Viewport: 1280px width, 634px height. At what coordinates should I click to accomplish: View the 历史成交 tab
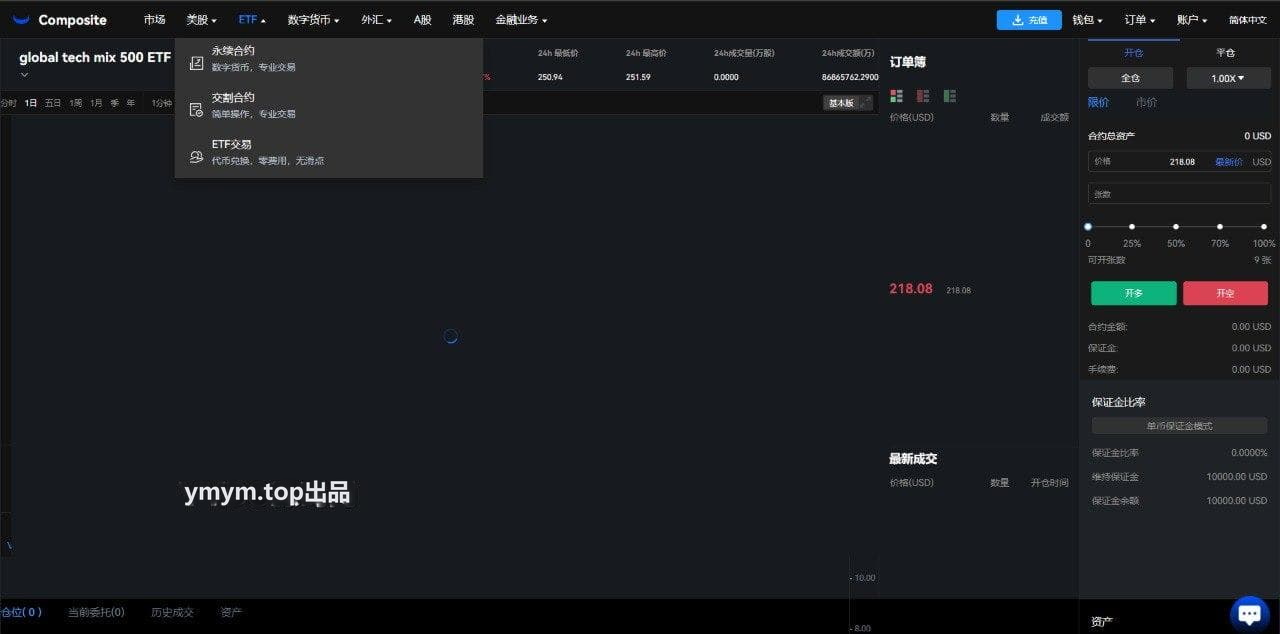[x=172, y=612]
